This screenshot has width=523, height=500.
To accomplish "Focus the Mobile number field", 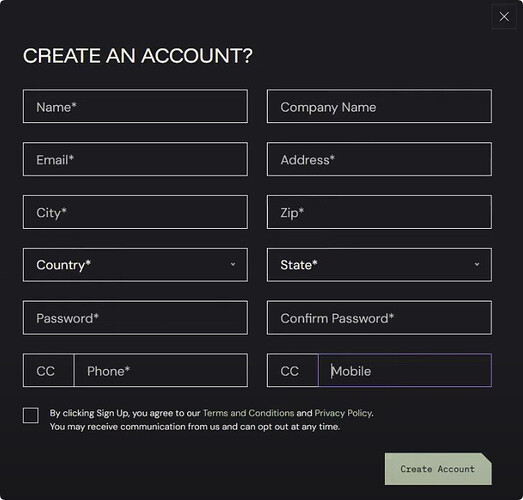I will pyautogui.click(x=405, y=371).
